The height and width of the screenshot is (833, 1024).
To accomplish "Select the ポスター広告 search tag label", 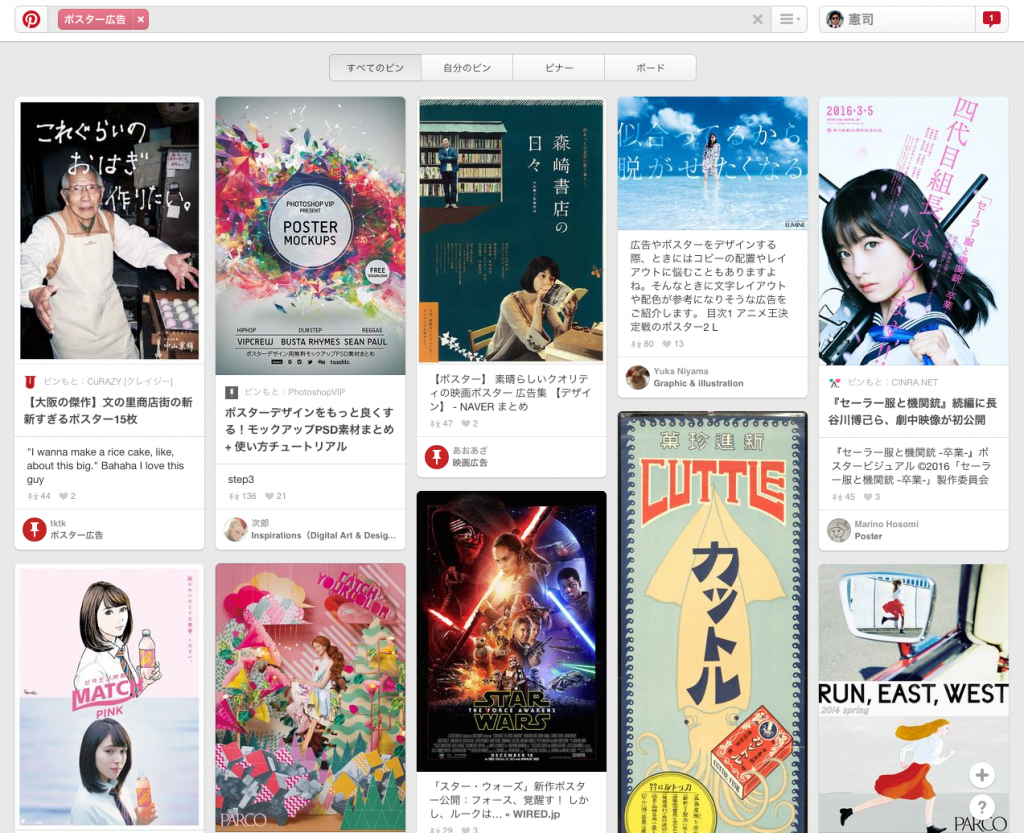I will pyautogui.click(x=95, y=20).
